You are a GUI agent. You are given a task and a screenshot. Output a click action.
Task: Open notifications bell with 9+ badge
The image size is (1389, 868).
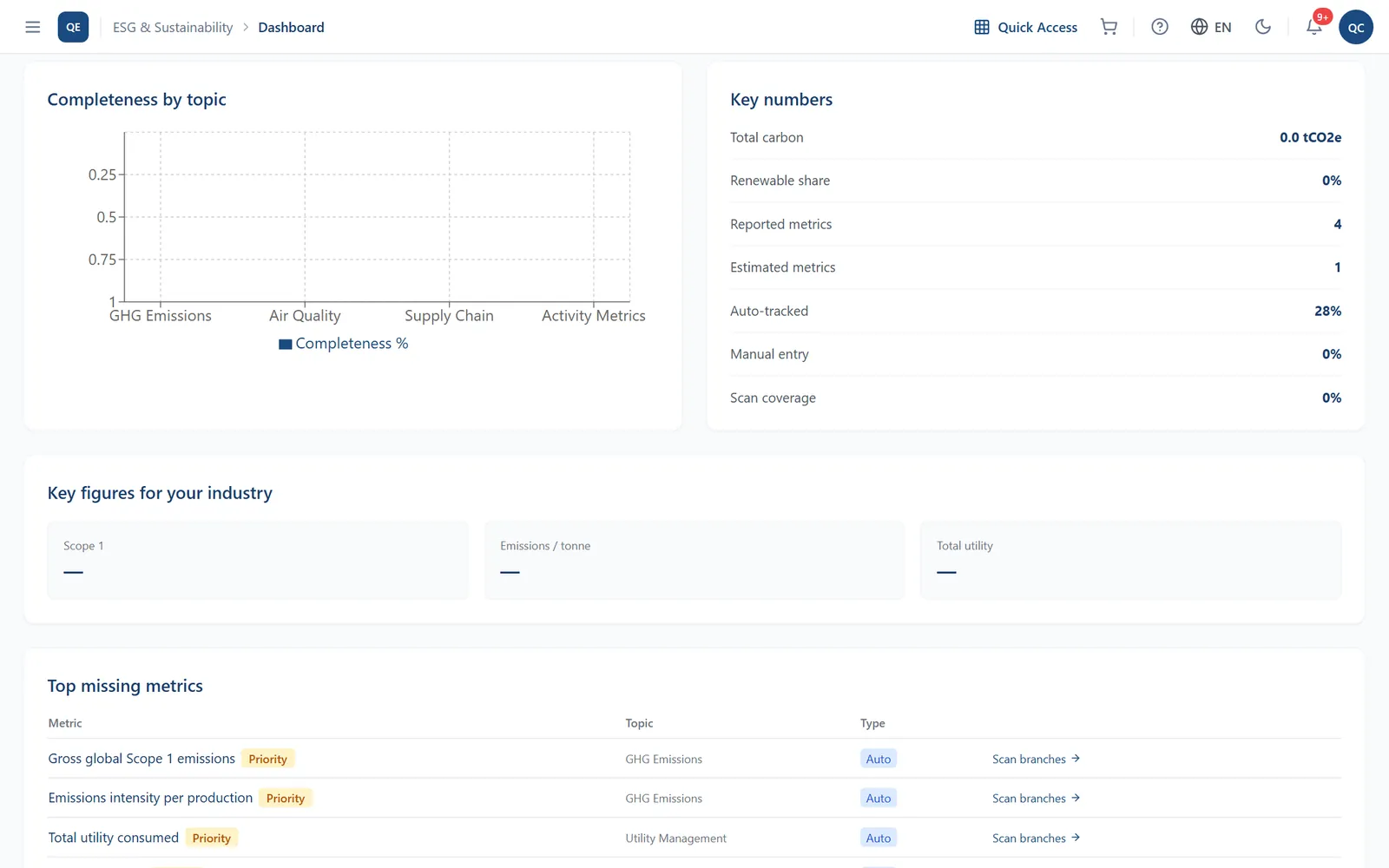click(x=1314, y=26)
